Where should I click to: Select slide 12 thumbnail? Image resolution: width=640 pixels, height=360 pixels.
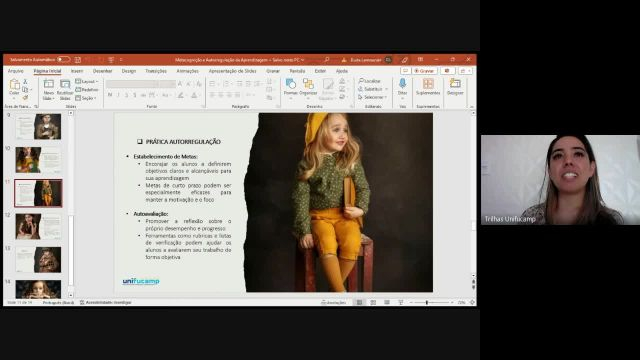pyautogui.click(x=38, y=226)
